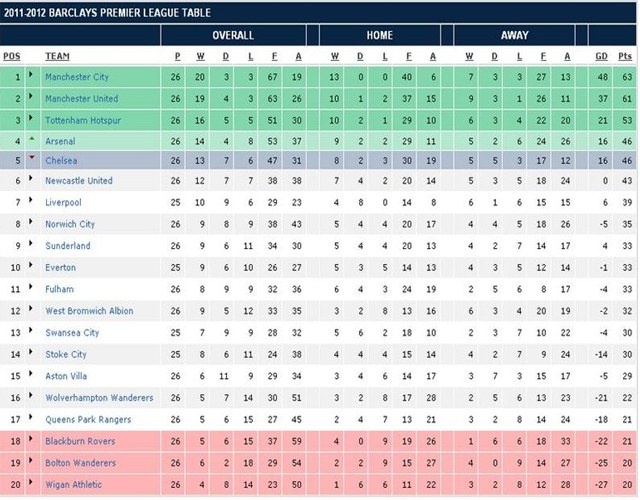Image resolution: width=640 pixels, height=500 pixels.
Task: Open the Norwich City team link
Action: (x=70, y=225)
